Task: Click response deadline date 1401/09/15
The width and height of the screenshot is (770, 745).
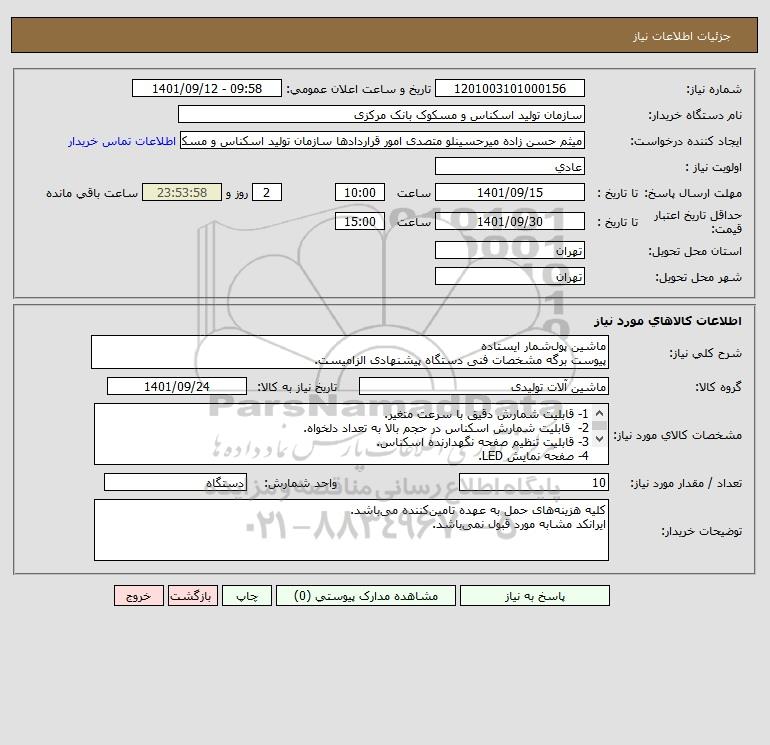Action: [510, 193]
